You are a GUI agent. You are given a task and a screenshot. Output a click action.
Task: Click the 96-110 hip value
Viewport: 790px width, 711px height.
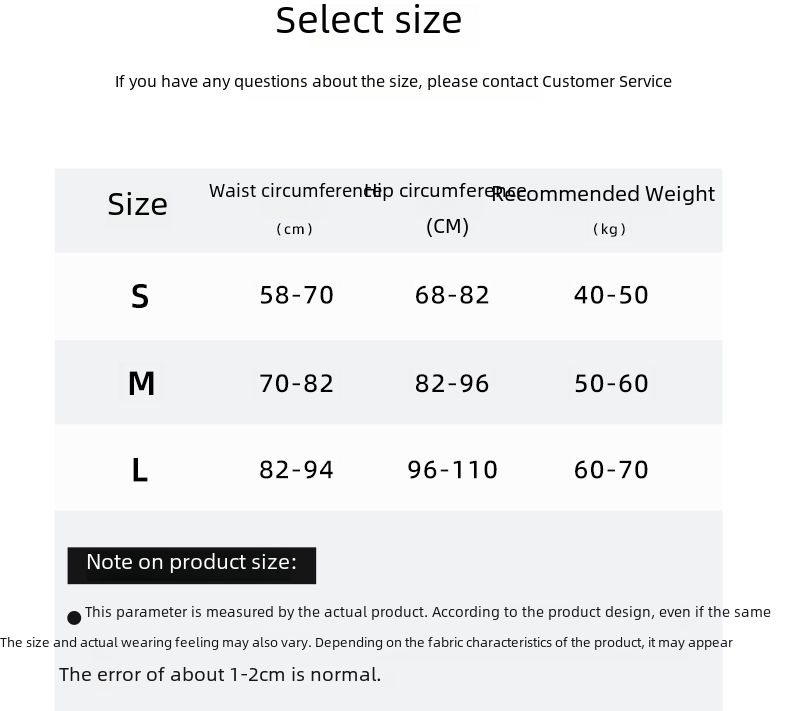click(452, 470)
